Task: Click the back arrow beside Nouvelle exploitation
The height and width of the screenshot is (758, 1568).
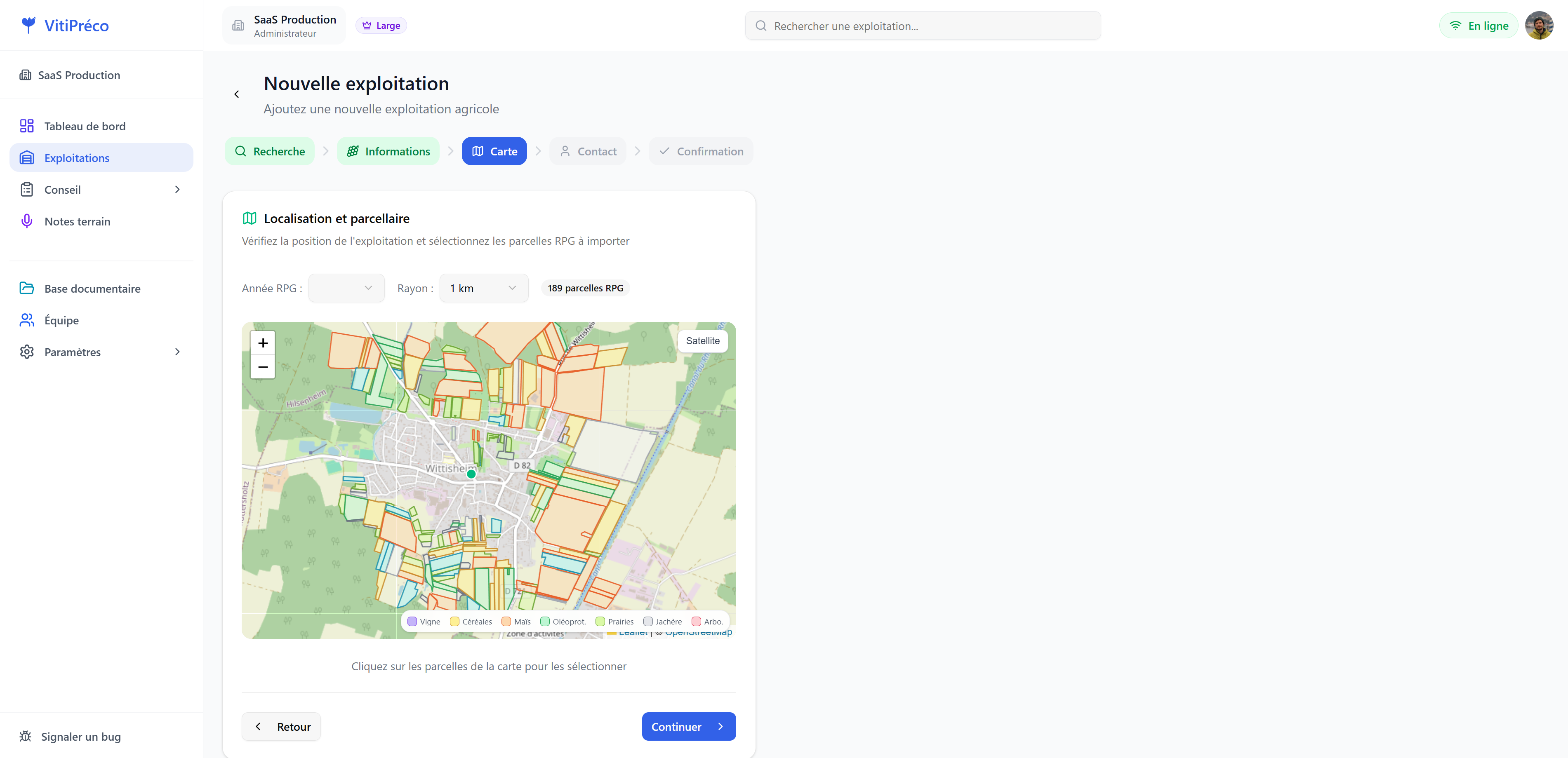Action: [x=237, y=94]
